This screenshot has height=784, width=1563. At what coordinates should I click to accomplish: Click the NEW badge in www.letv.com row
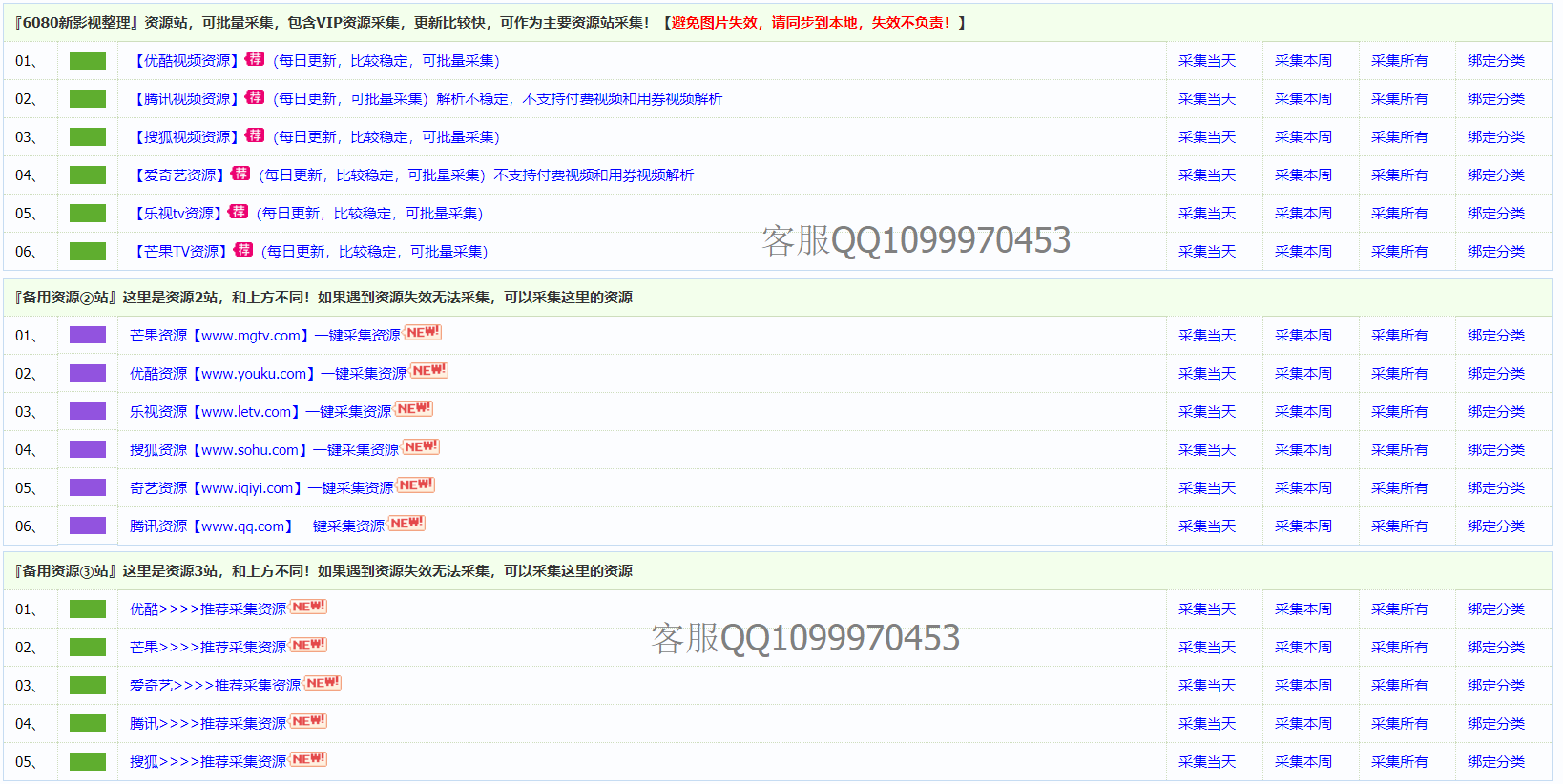[414, 409]
